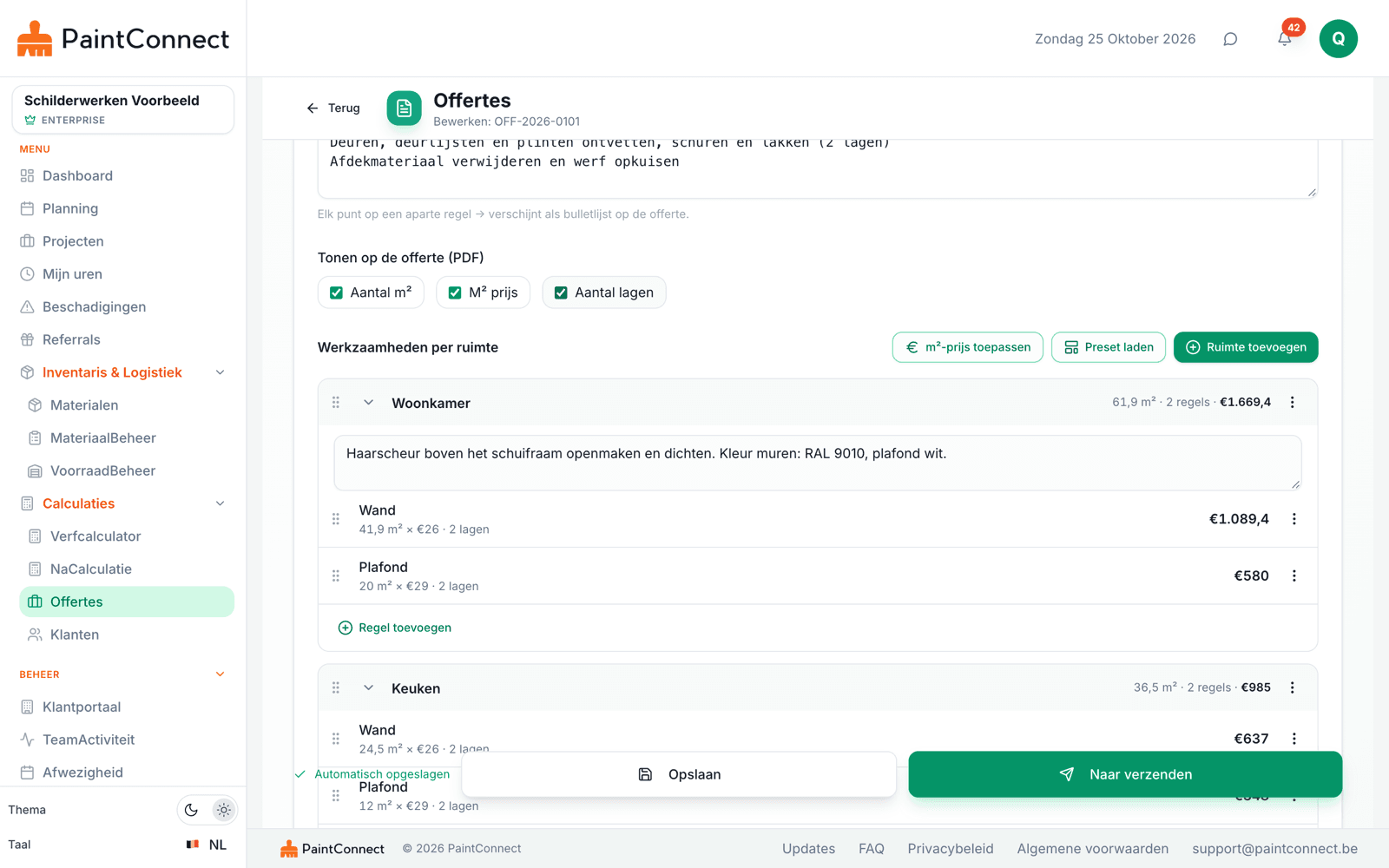The width and height of the screenshot is (1389, 868).
Task: Grab the Woonkamer room drag handle
Action: click(336, 403)
